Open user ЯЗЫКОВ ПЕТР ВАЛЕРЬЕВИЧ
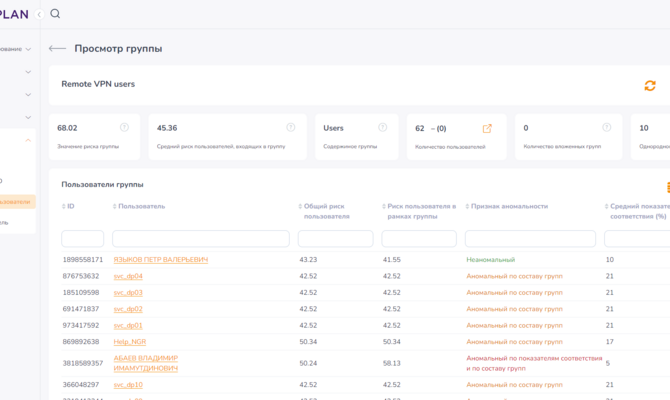Screen dimensions: 670x400 click(x=160, y=260)
